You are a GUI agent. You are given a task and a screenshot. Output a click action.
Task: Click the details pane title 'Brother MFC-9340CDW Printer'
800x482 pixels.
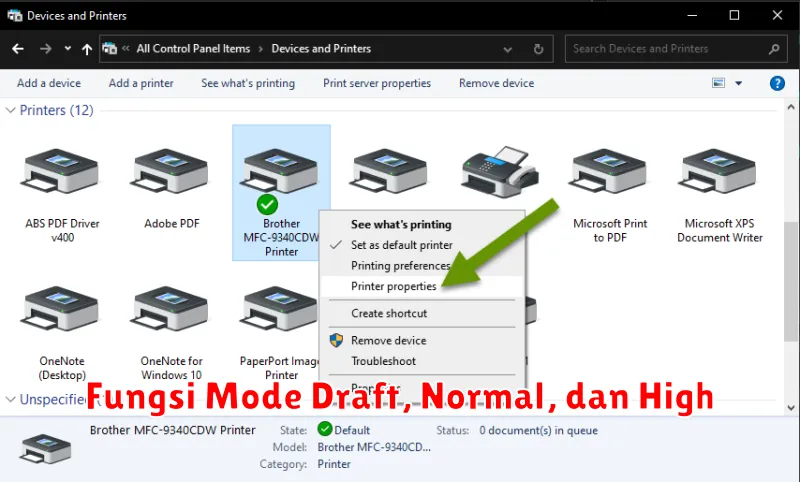pos(172,430)
